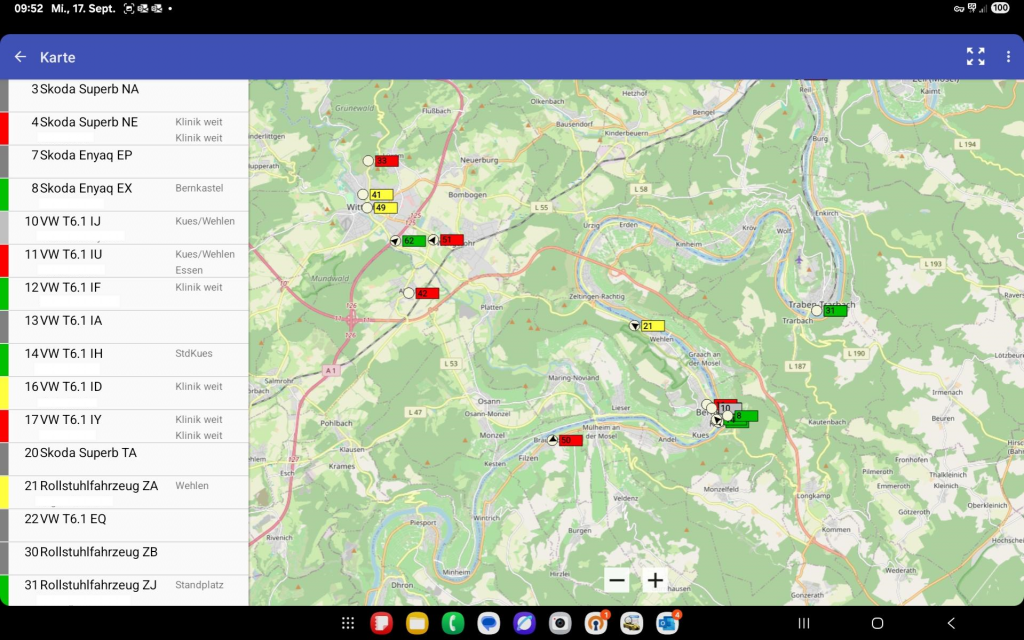
Task: Click red status bar of 11 VW T6.1 IU
Action: [4, 261]
